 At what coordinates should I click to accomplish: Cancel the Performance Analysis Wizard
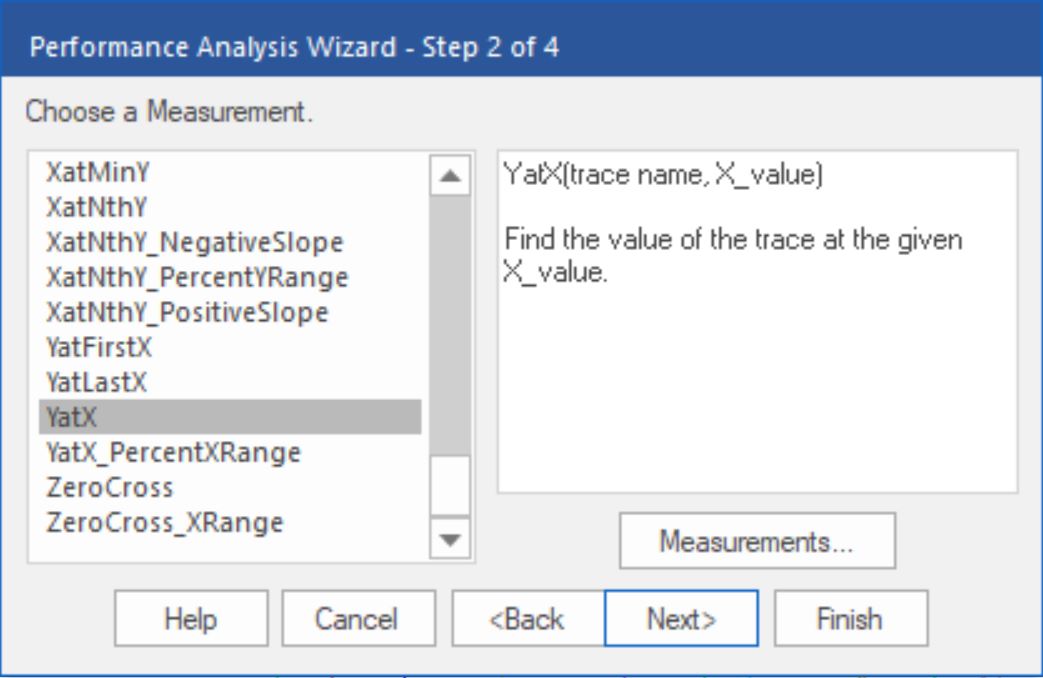(x=358, y=619)
